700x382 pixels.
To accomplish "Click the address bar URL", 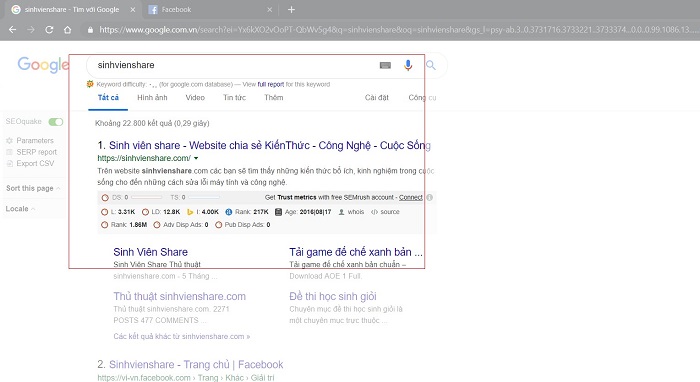I will point(397,30).
